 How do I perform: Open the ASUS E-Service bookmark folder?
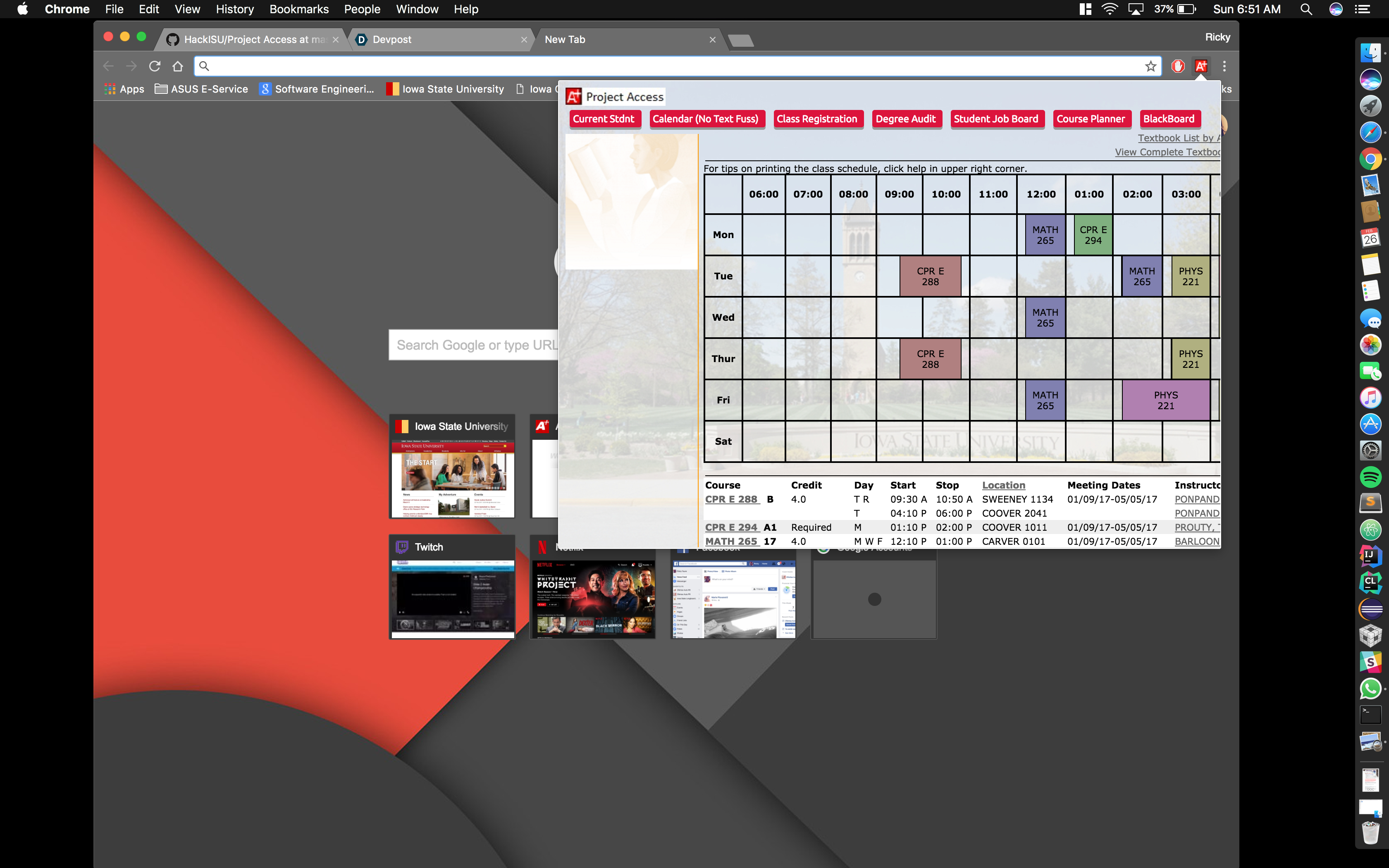coord(201,89)
